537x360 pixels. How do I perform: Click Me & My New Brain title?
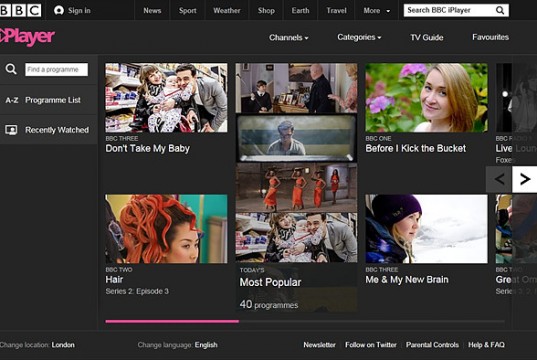(407, 280)
